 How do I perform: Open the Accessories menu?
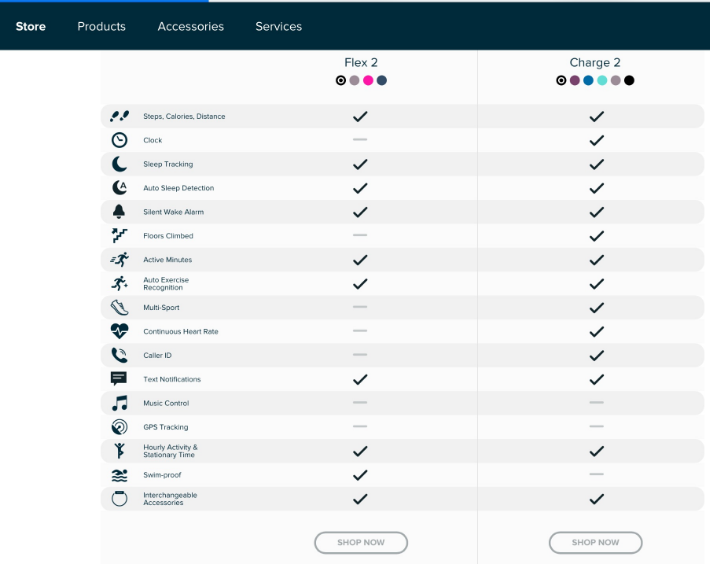point(191,26)
